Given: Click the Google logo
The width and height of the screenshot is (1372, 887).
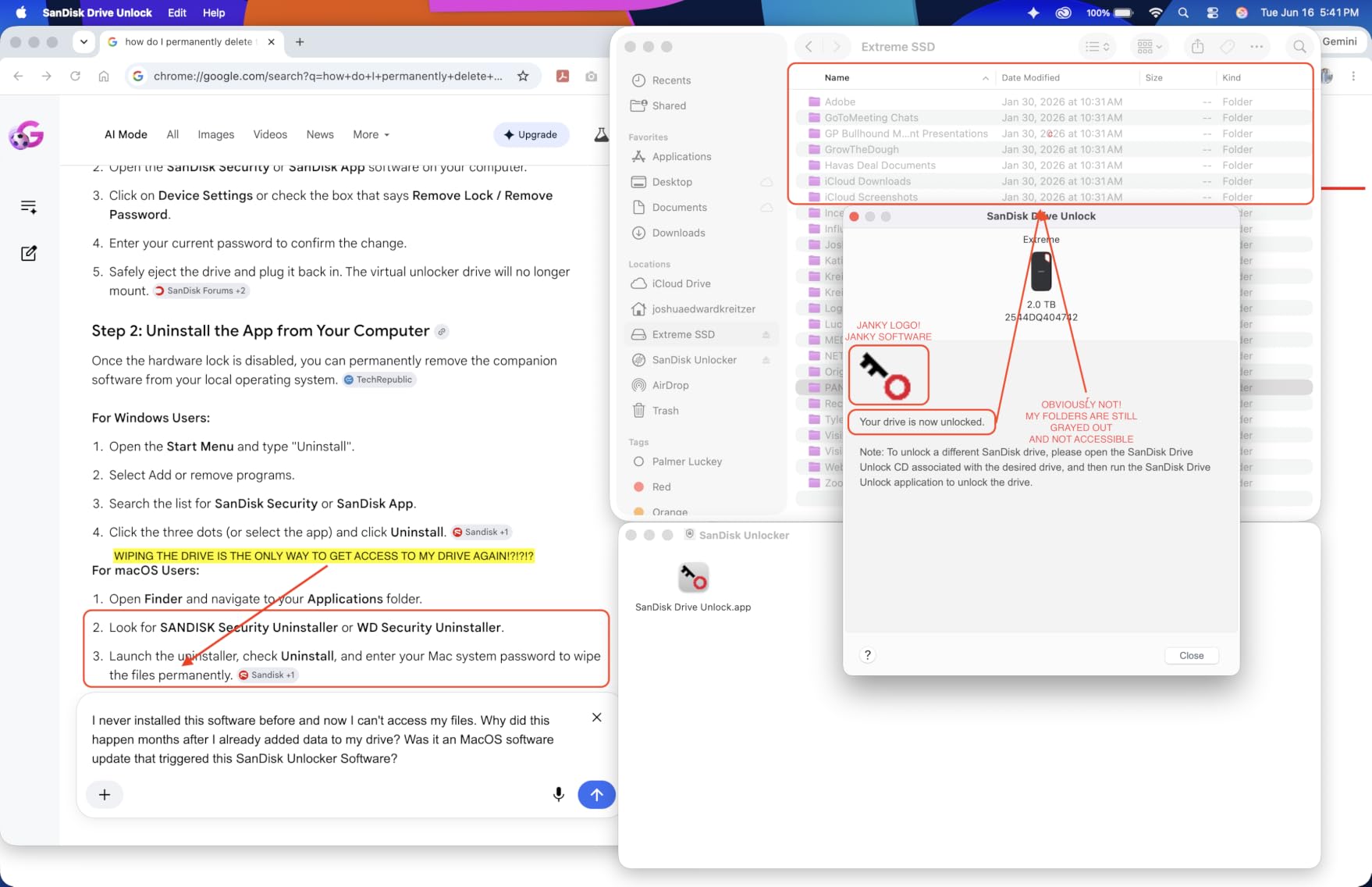Looking at the screenshot, I should (x=27, y=135).
